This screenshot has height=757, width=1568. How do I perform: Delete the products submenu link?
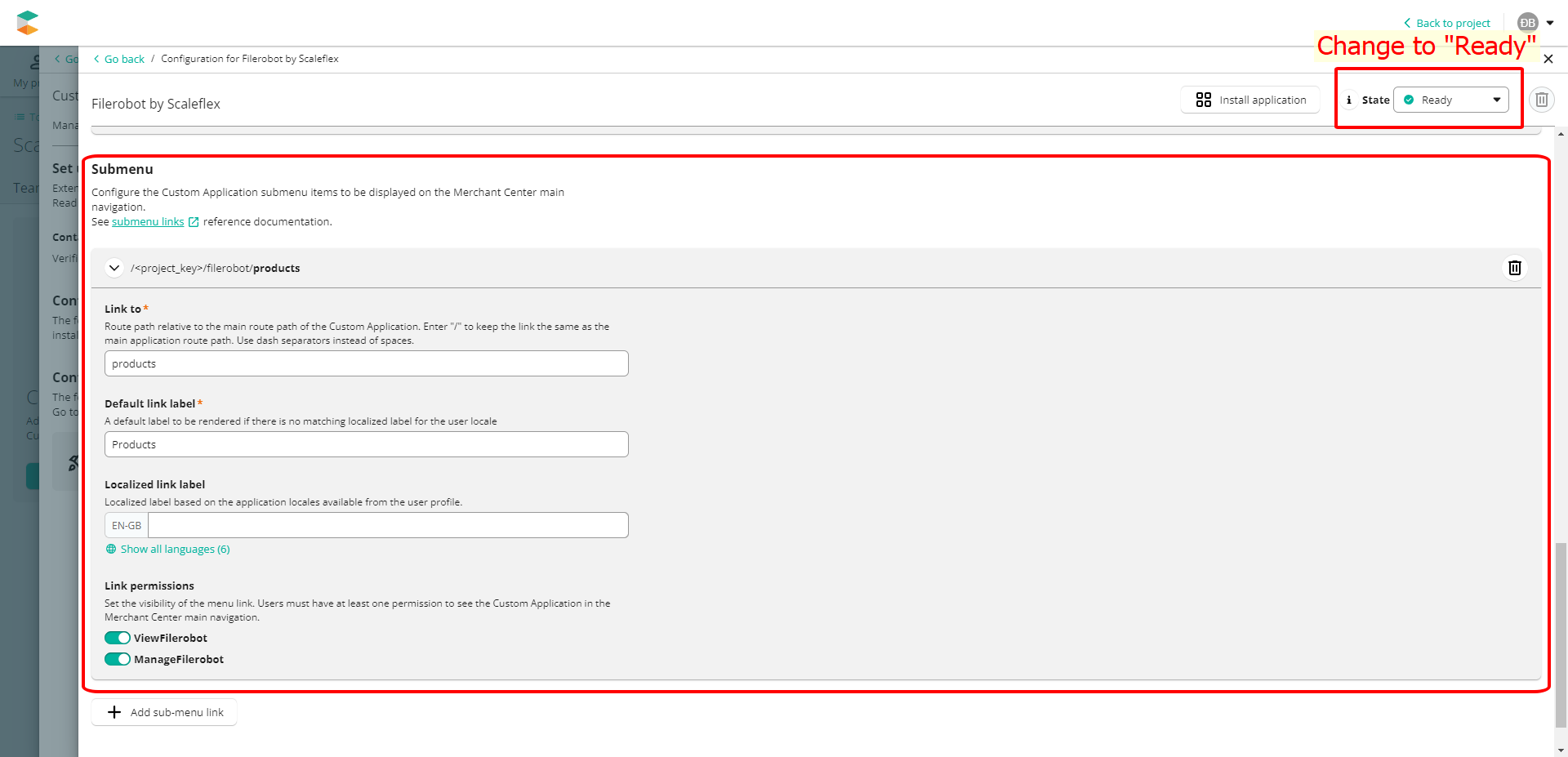[x=1515, y=268]
